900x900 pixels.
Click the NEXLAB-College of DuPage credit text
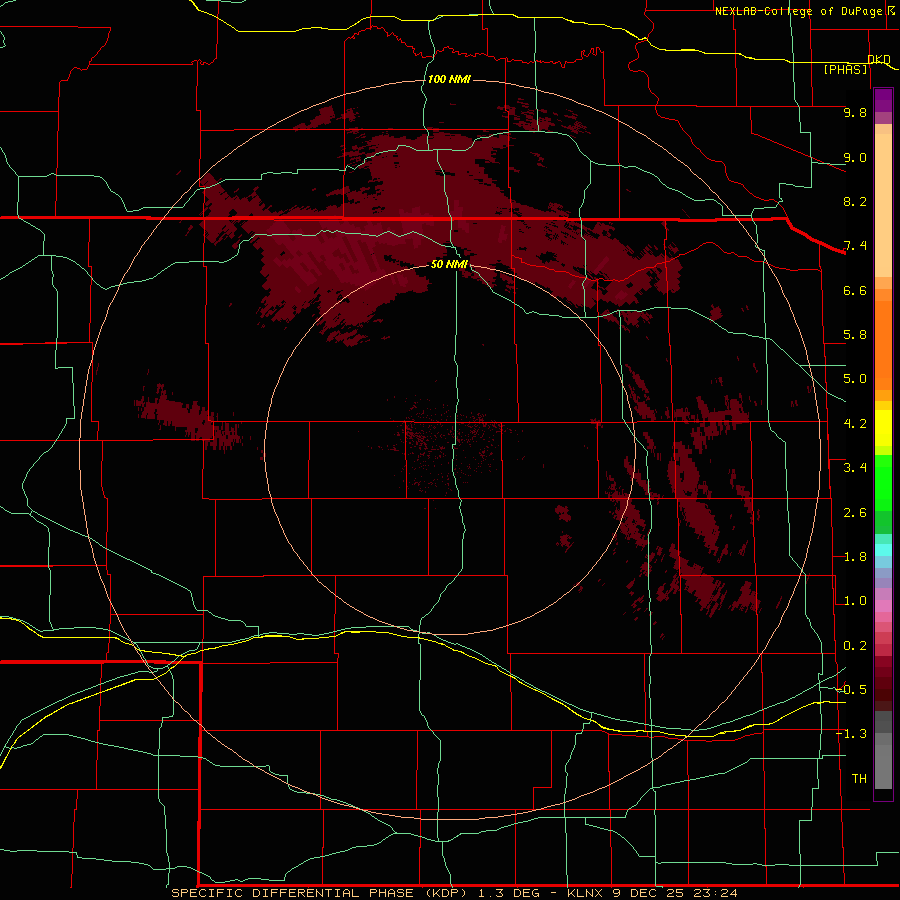[x=798, y=11]
